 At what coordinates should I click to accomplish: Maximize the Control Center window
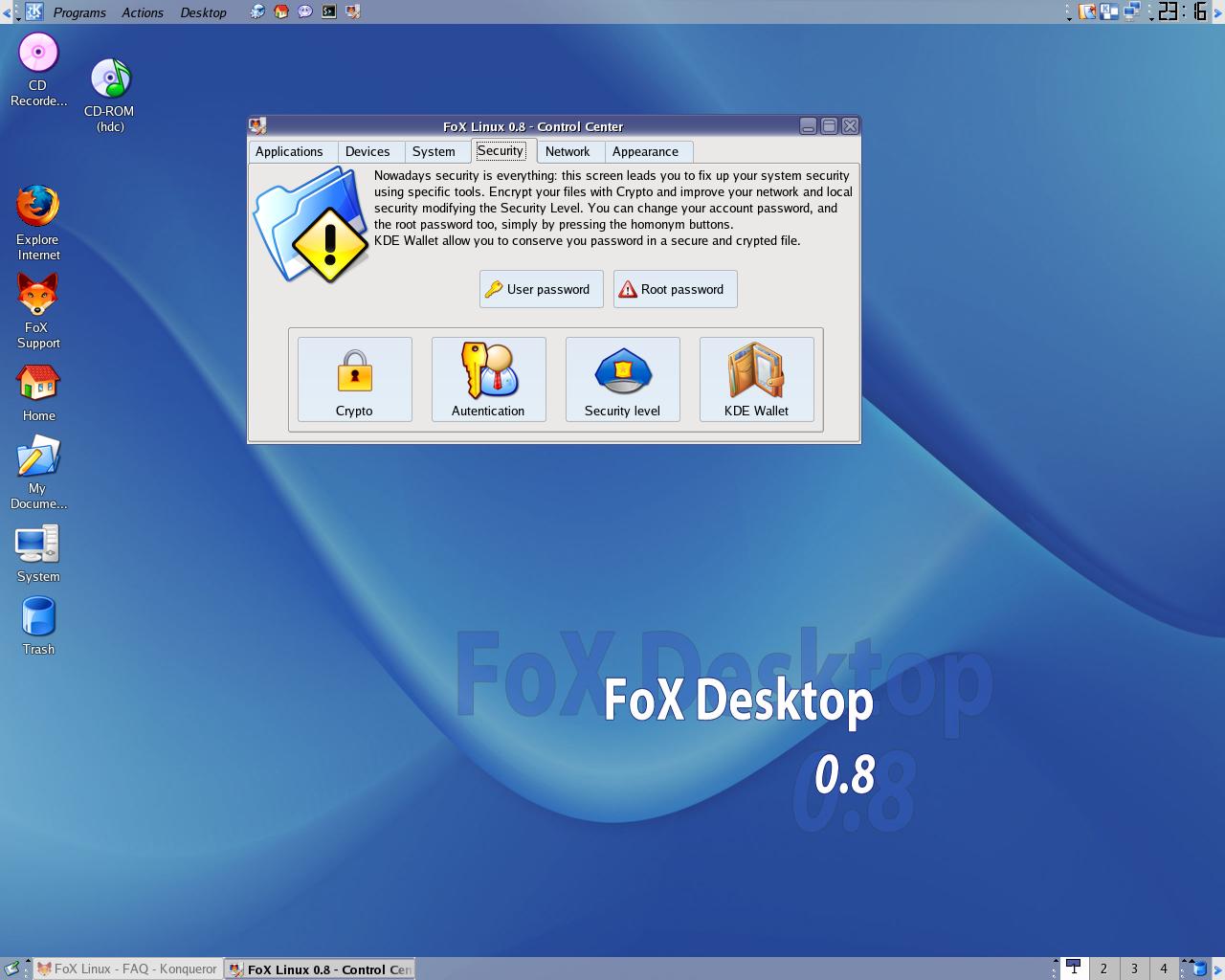pyautogui.click(x=830, y=126)
